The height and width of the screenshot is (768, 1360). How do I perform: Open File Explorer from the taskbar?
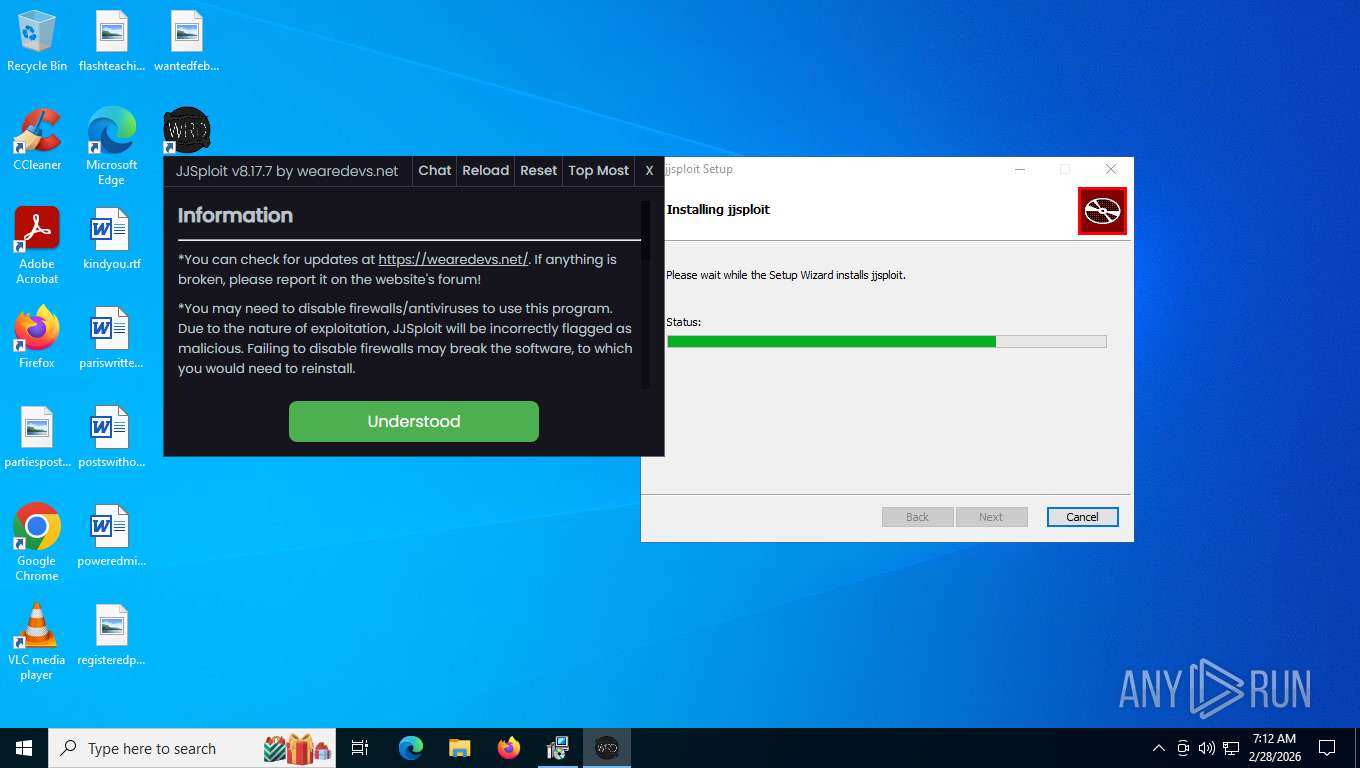460,748
